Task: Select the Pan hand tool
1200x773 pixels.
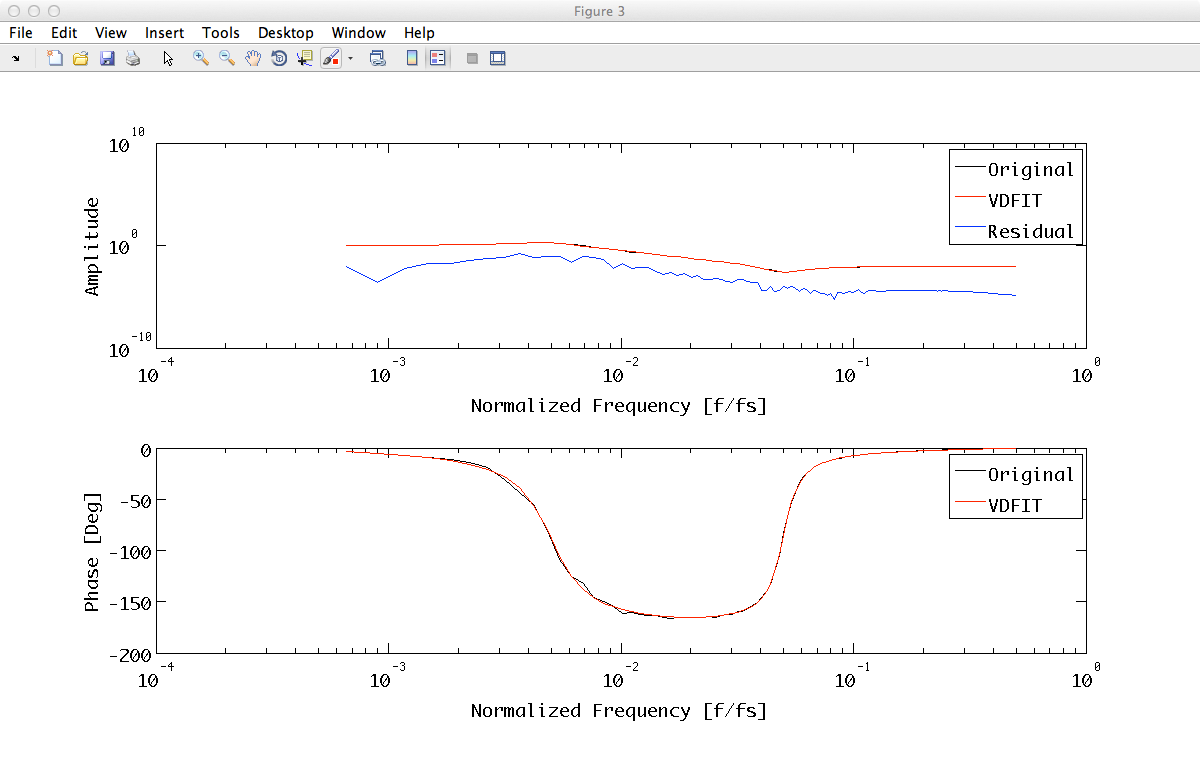Action: pyautogui.click(x=253, y=59)
